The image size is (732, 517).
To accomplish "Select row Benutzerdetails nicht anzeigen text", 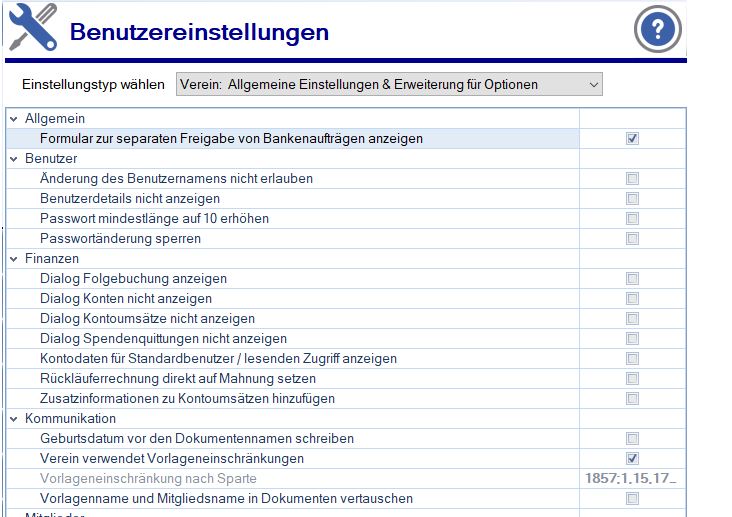I will click(x=130, y=198).
